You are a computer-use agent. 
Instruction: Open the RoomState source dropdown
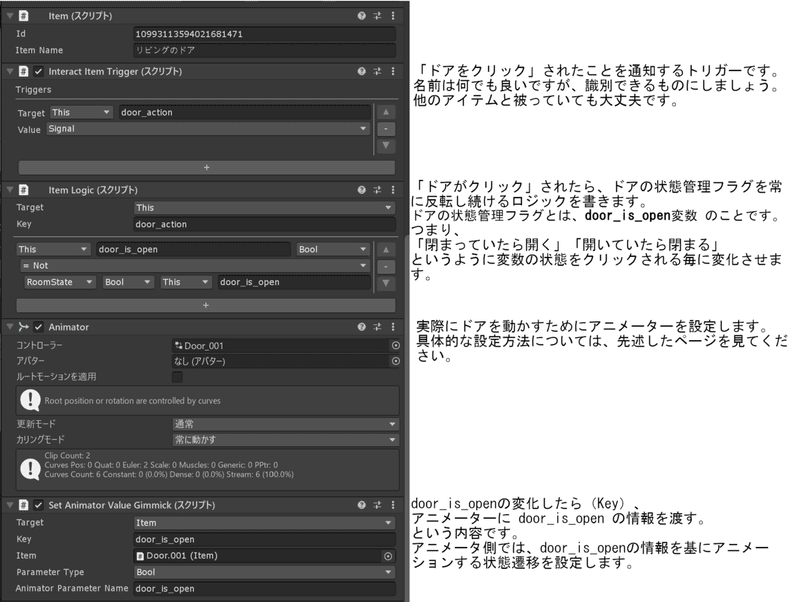(60, 282)
